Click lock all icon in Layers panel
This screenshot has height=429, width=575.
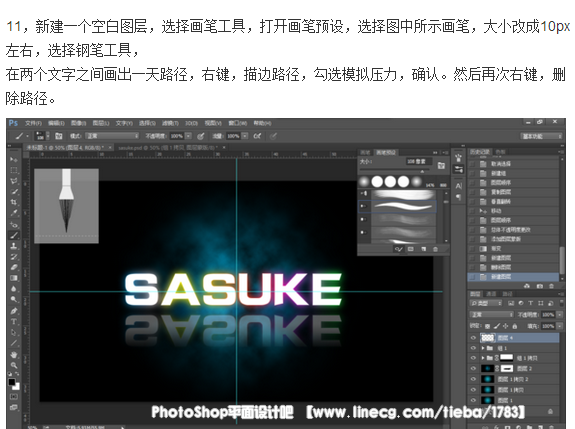click(514, 326)
